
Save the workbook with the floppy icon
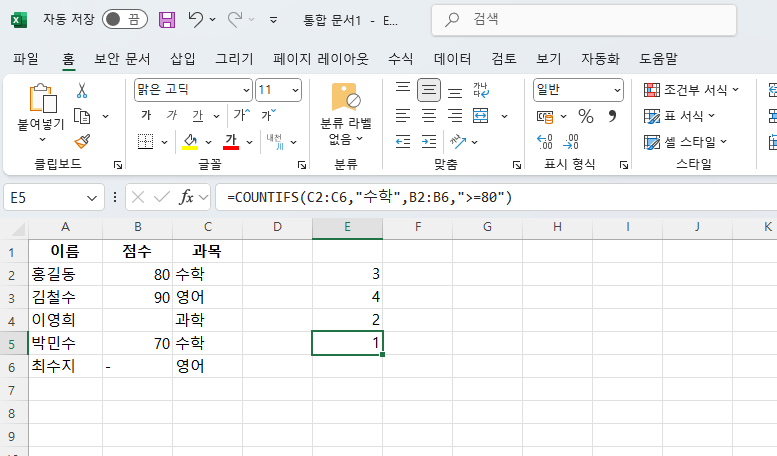pyautogui.click(x=167, y=20)
